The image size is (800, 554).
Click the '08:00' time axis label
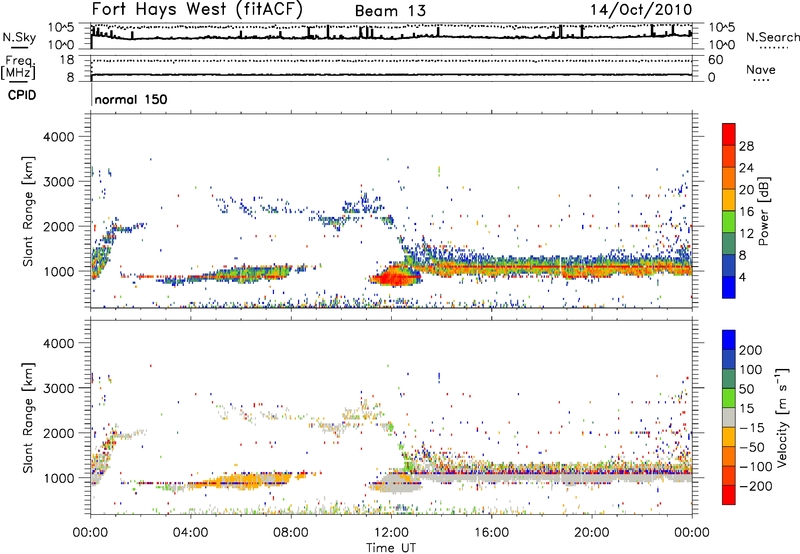(x=291, y=533)
